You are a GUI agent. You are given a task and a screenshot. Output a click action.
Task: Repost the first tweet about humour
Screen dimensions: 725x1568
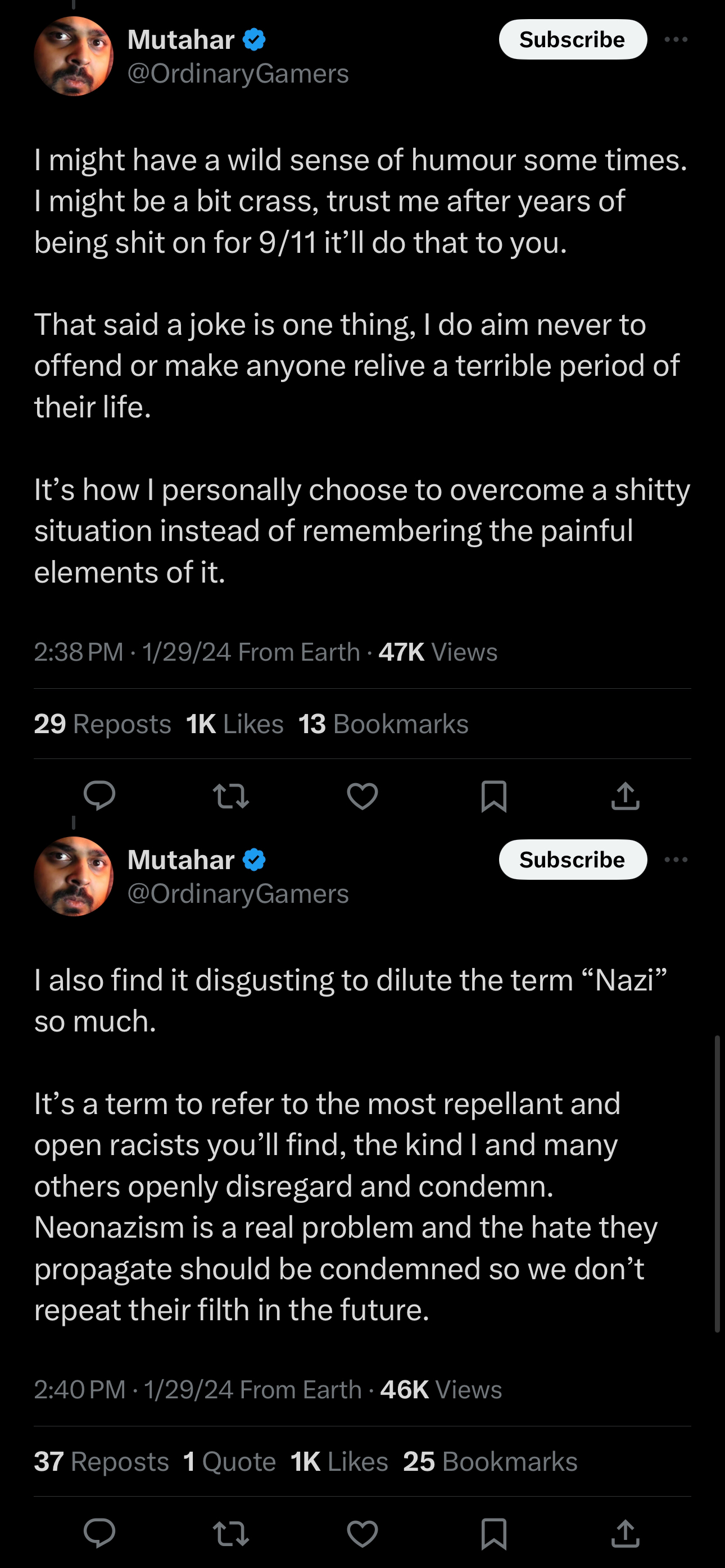point(231,796)
